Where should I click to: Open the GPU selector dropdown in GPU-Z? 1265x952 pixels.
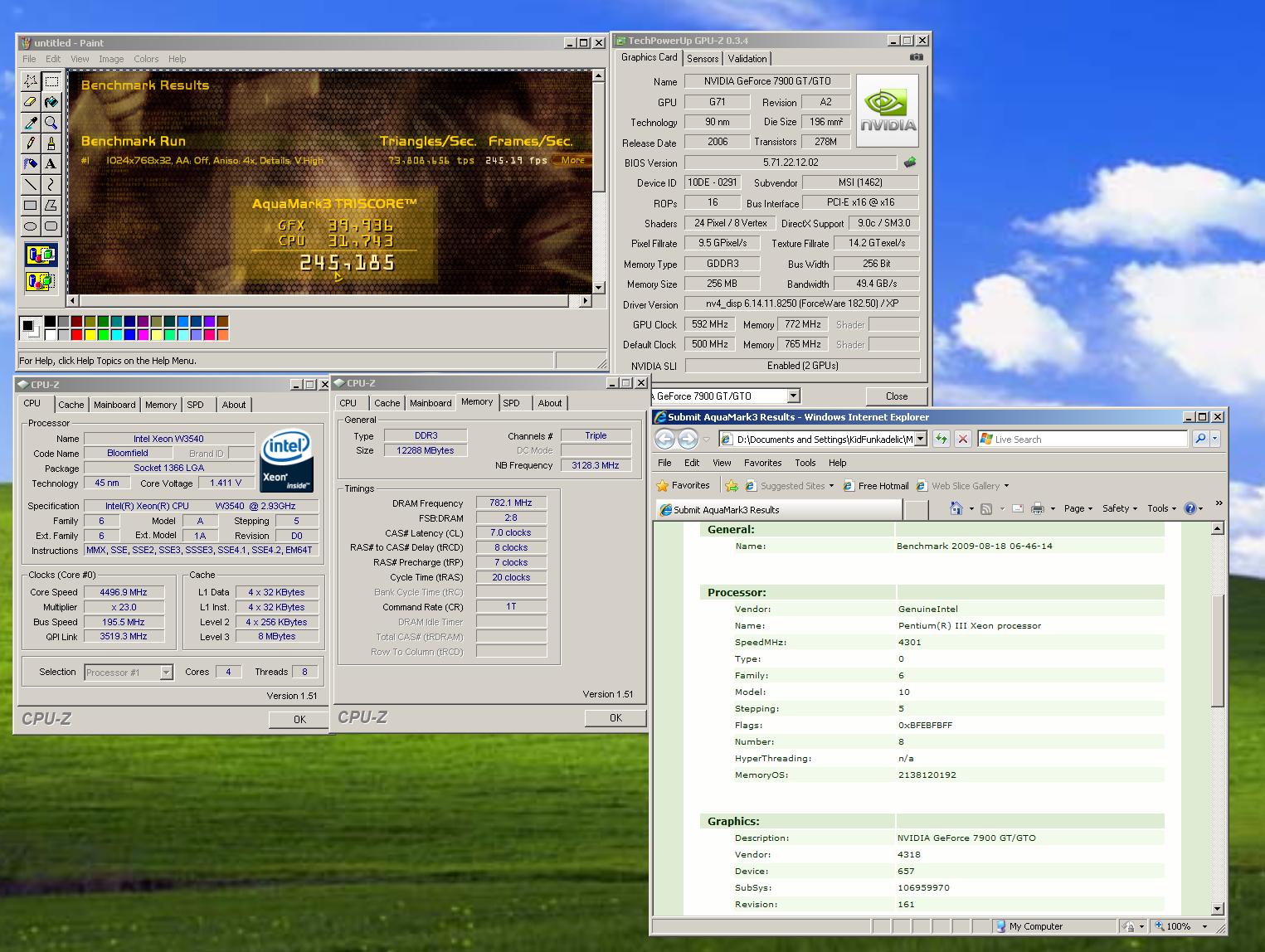pos(794,396)
